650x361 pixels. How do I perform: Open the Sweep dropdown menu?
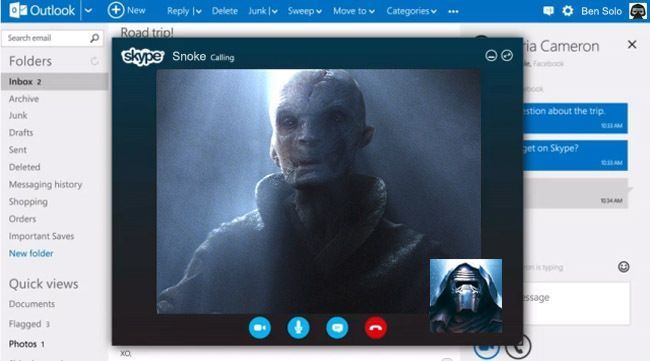(x=305, y=11)
